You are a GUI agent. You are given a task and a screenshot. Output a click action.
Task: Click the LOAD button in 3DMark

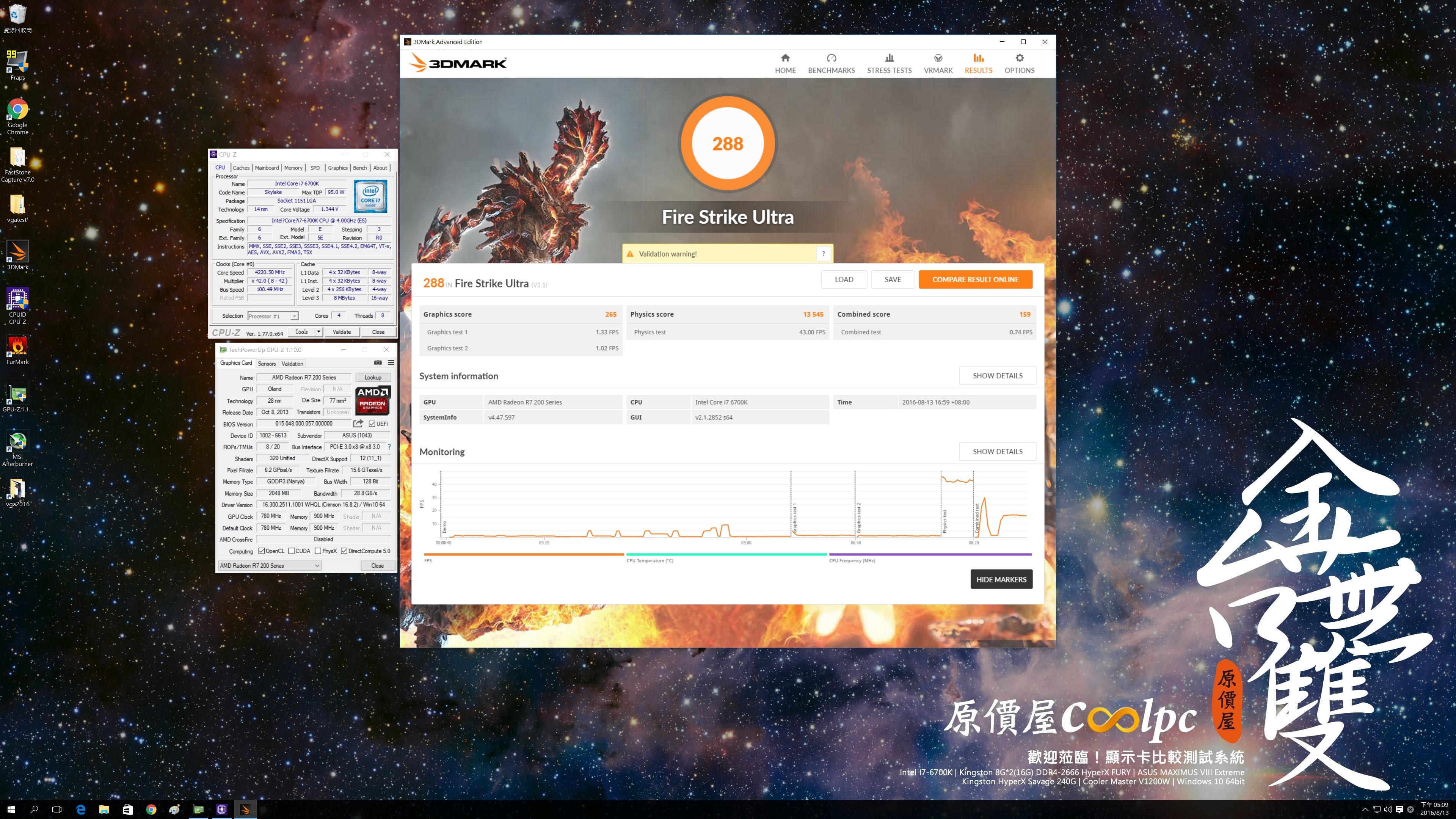[x=844, y=279]
